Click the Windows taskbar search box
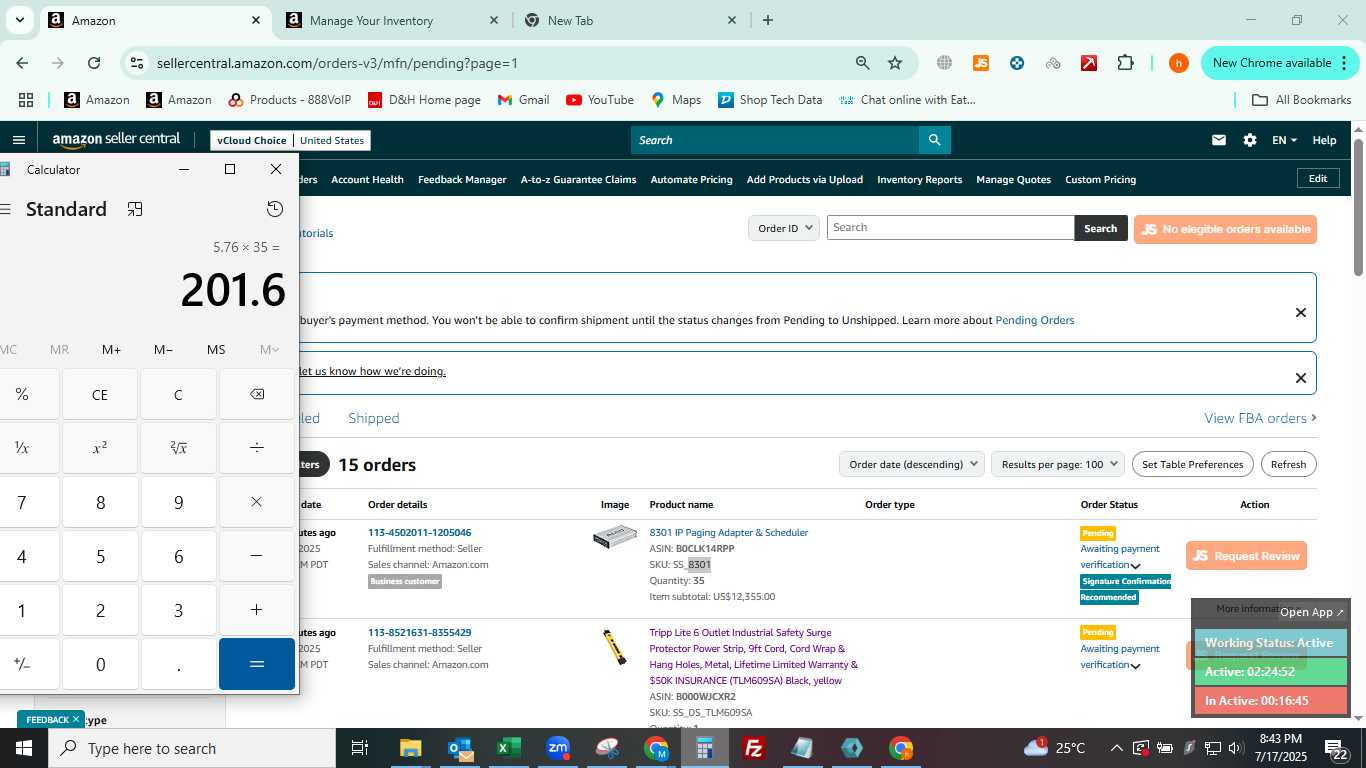The width and height of the screenshot is (1366, 768). coord(192,748)
